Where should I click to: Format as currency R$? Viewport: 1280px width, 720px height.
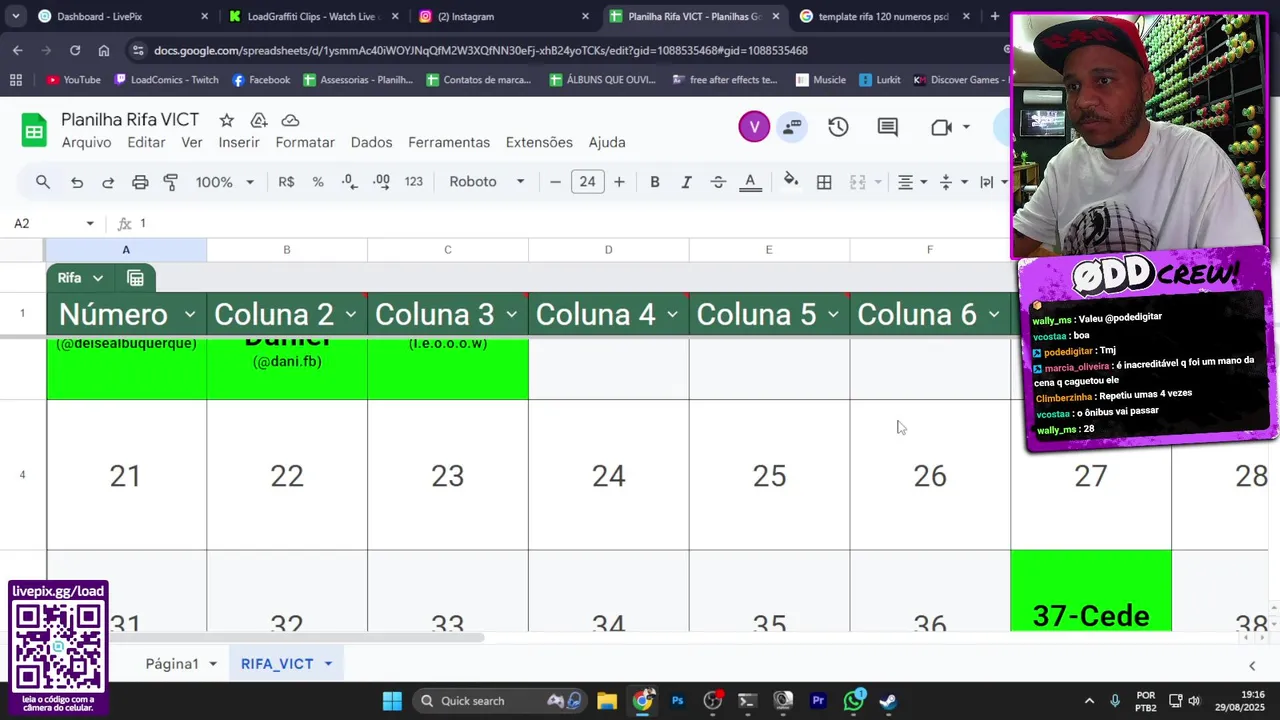point(286,182)
